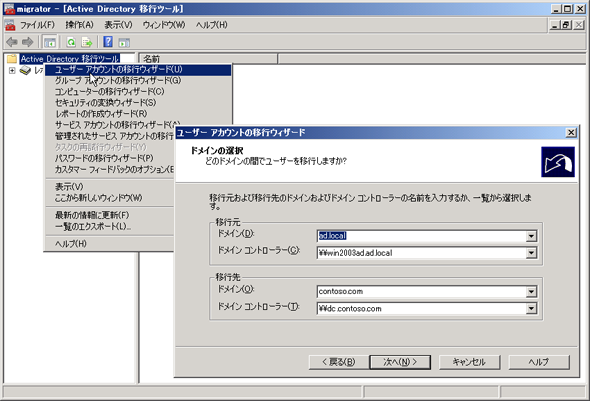This screenshot has height=401, width=590.
Task: Open the 移行先 ドメイン コントローラー dropdown arrow
Action: 531,308
